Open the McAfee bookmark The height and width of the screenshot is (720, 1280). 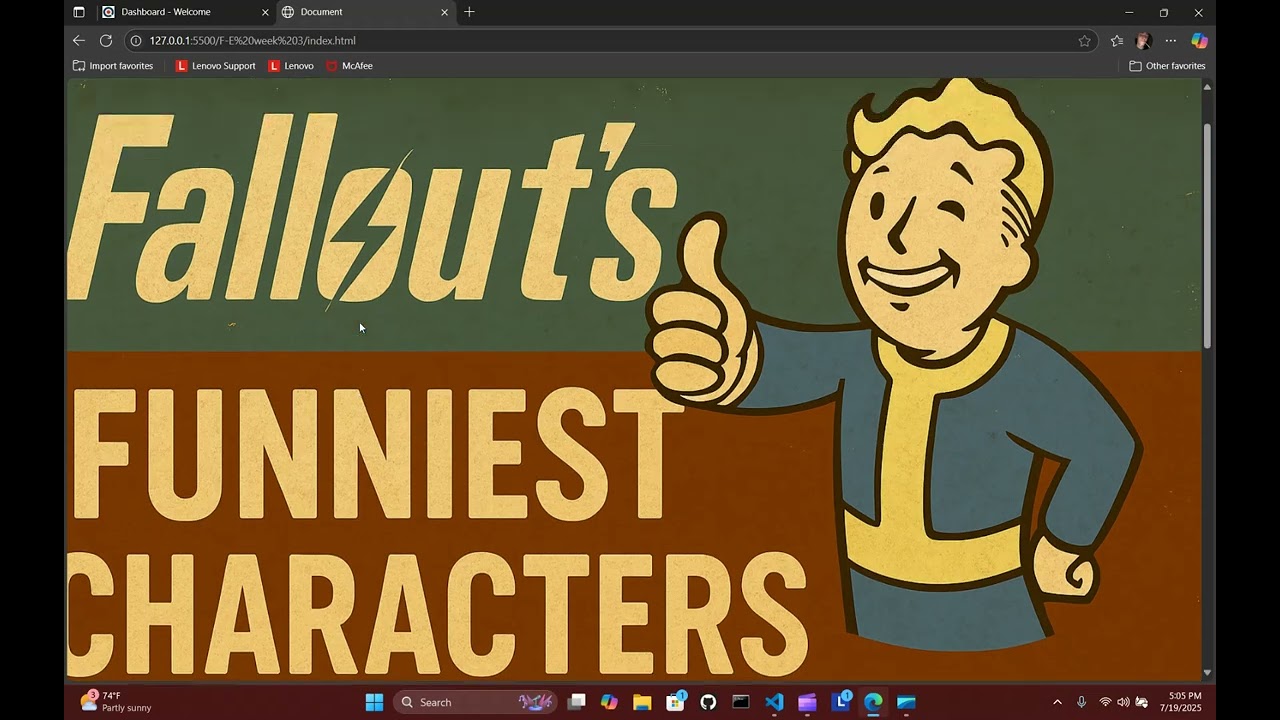[349, 66]
